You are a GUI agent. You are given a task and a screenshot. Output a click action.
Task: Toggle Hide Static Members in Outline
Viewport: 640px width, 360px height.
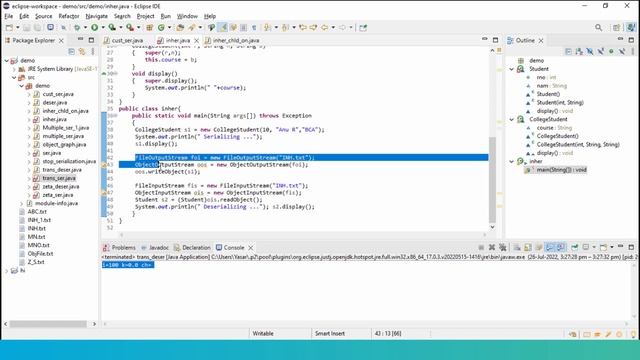[x=600, y=51]
